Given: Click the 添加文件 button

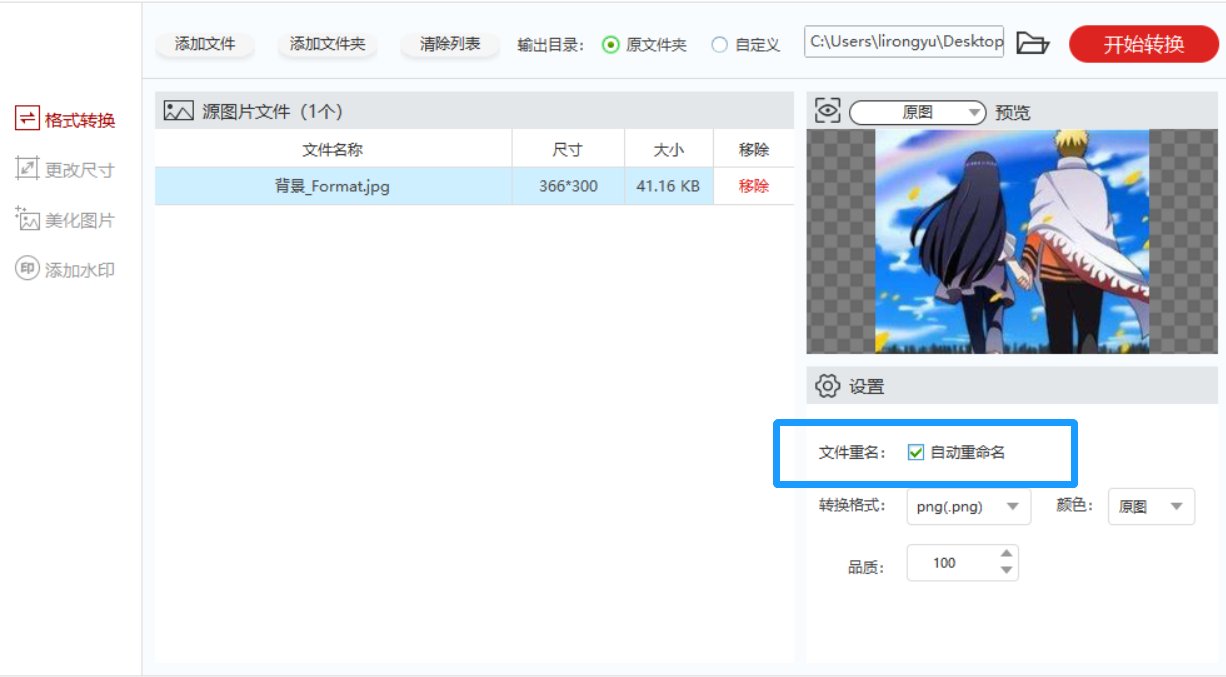Looking at the screenshot, I should (204, 43).
